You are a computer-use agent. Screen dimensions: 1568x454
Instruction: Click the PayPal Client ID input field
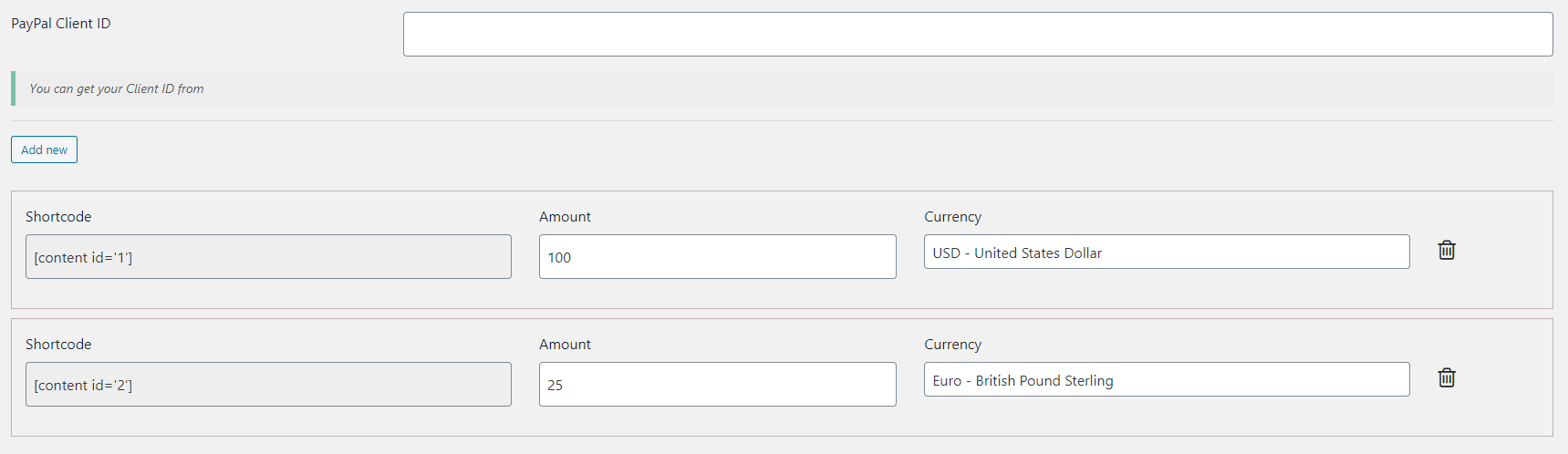coord(978,34)
